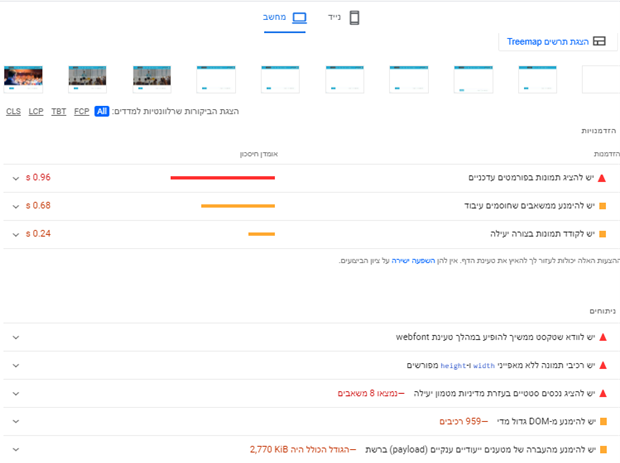Click the Treemap grid icon
This screenshot has width=620, height=463.
[x=599, y=42]
